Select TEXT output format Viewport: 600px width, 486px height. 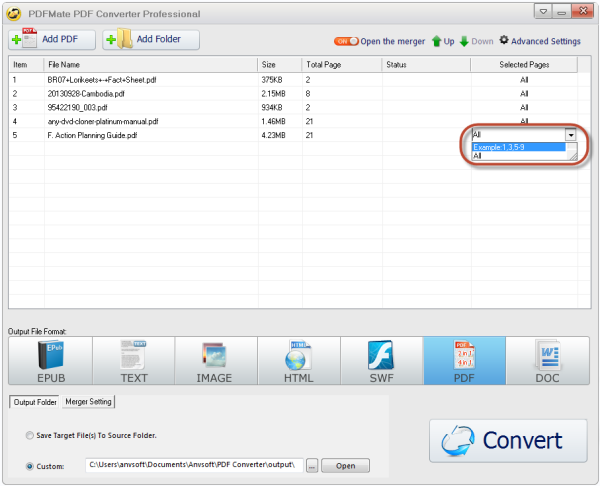(x=134, y=361)
